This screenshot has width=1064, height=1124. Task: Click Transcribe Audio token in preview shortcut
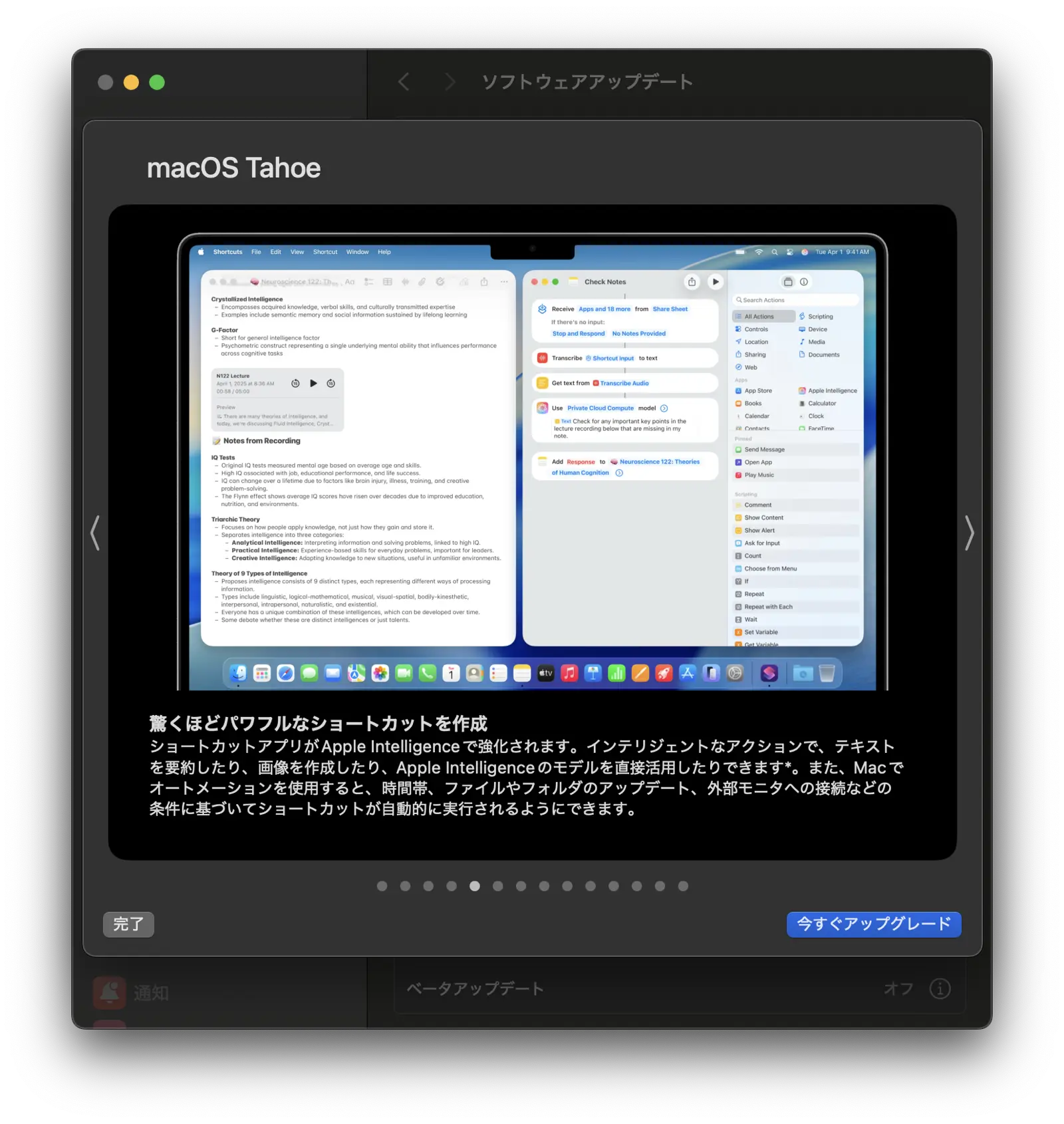click(620, 383)
